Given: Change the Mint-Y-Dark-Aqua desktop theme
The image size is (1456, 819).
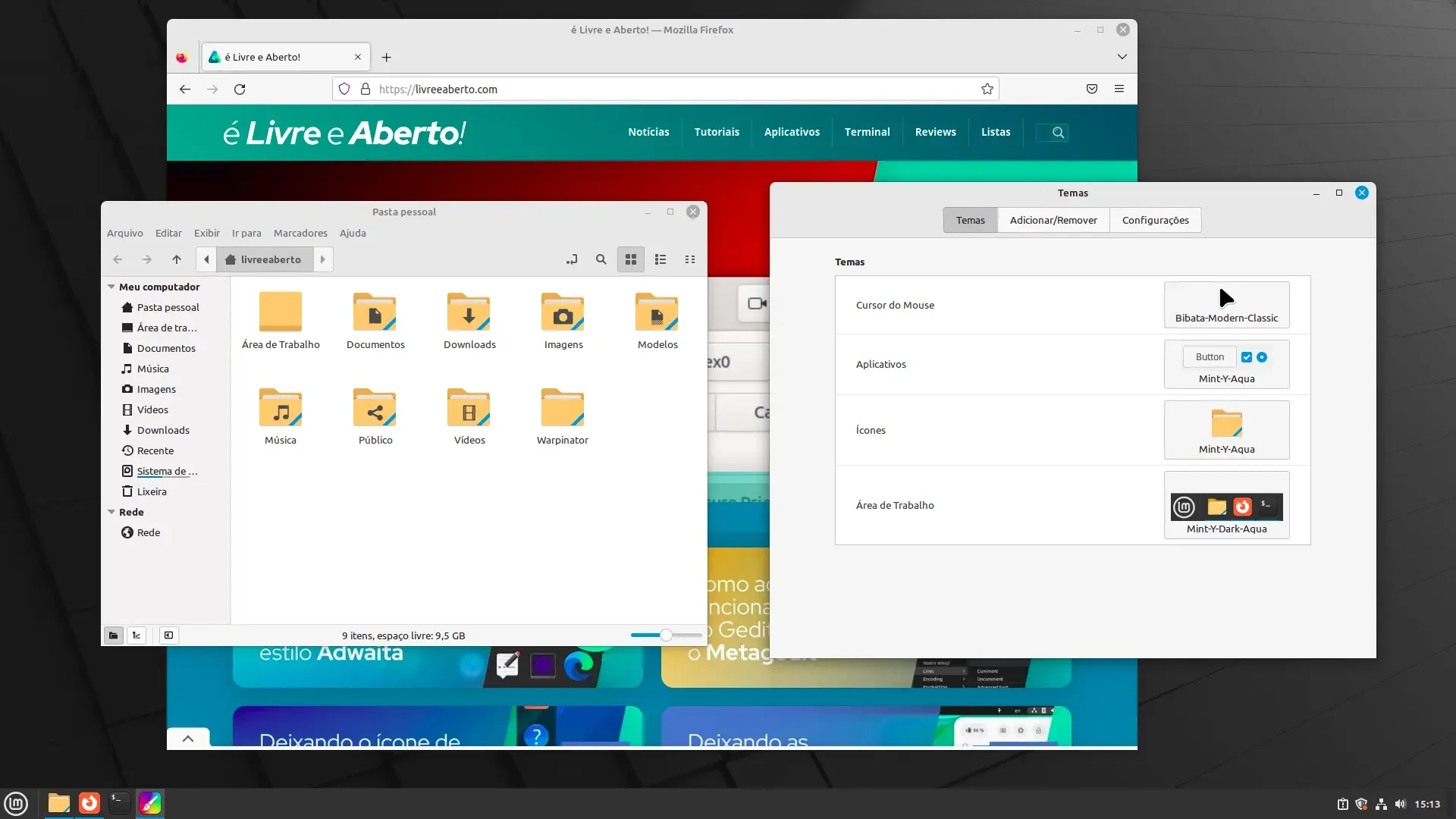Looking at the screenshot, I should tap(1226, 505).
